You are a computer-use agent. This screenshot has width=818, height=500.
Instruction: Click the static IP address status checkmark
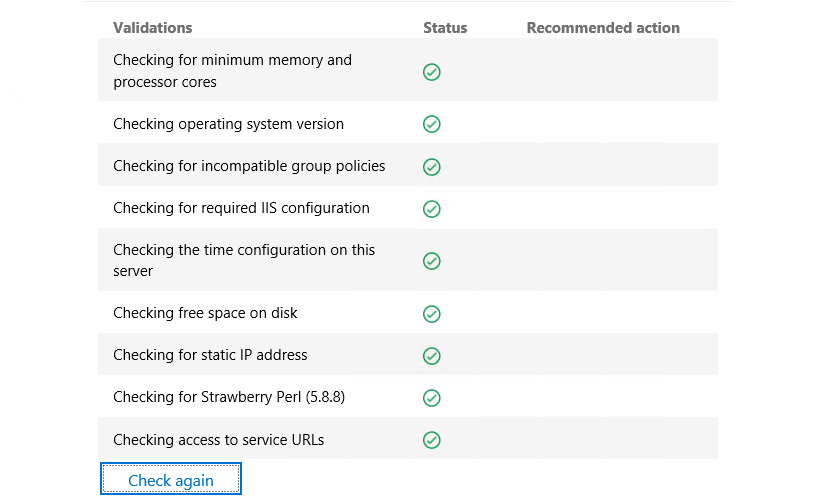(431, 356)
